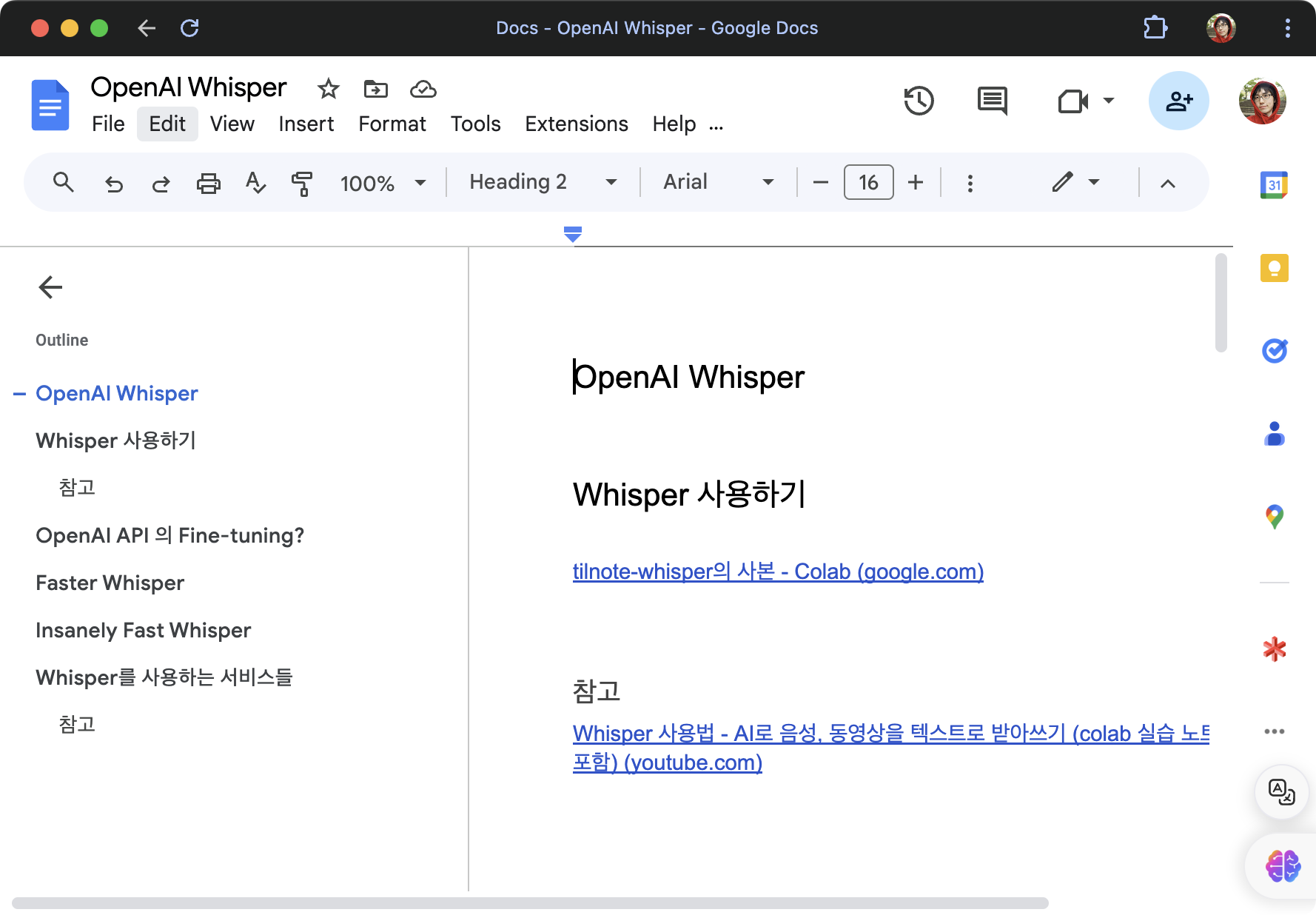The height and width of the screenshot is (915, 1316).
Task: Star the OpenAI Whisper document
Action: 328,89
